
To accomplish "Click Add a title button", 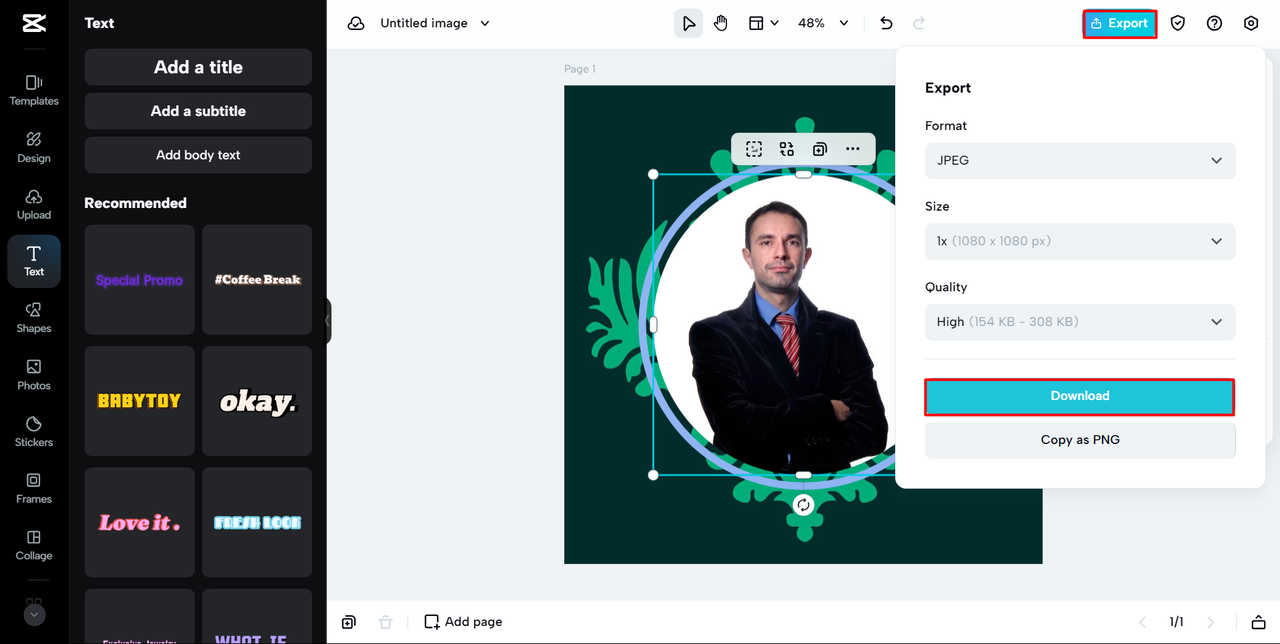I will pos(198,67).
